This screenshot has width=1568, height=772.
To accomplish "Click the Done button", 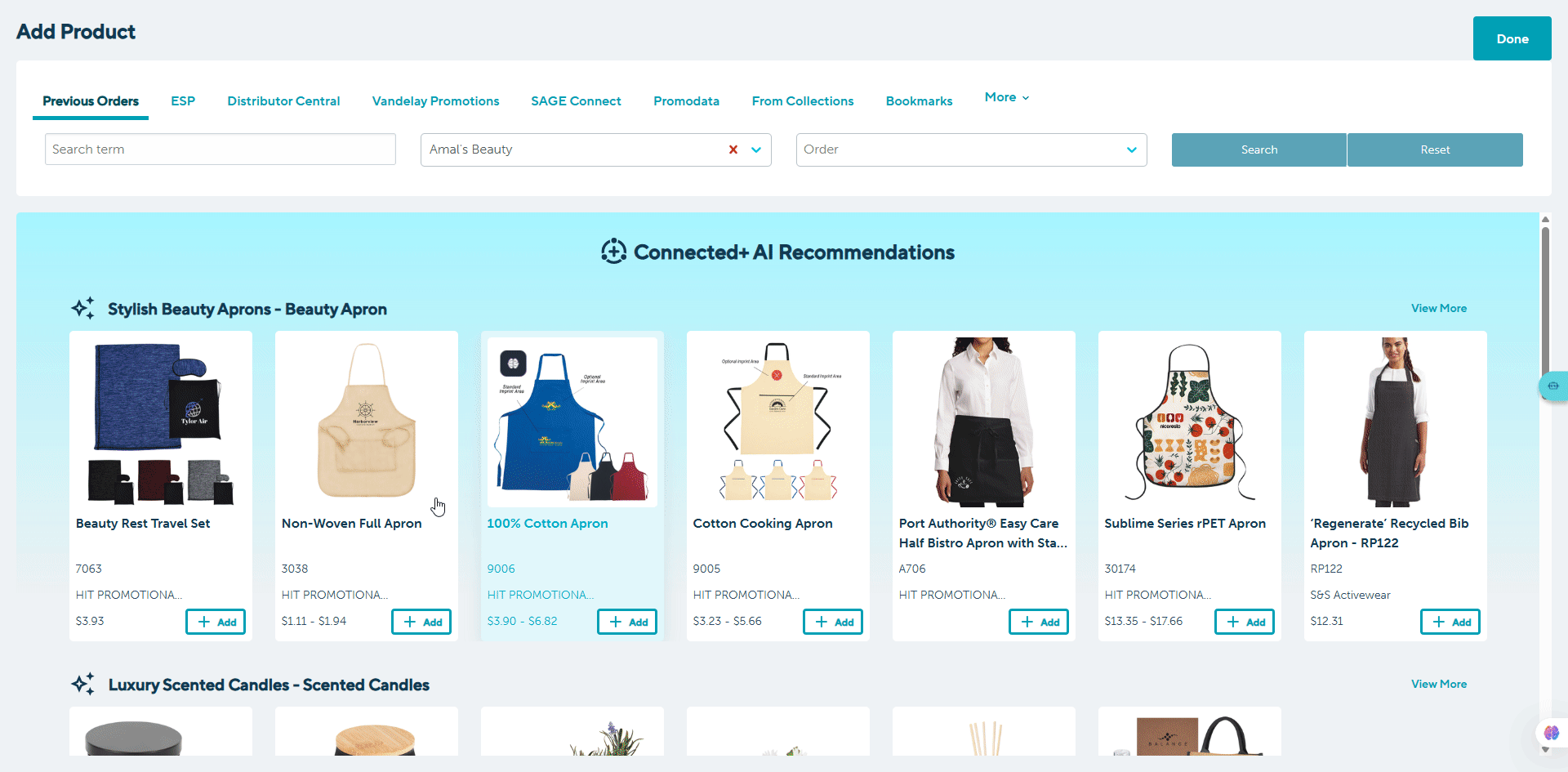I will pyautogui.click(x=1512, y=38).
